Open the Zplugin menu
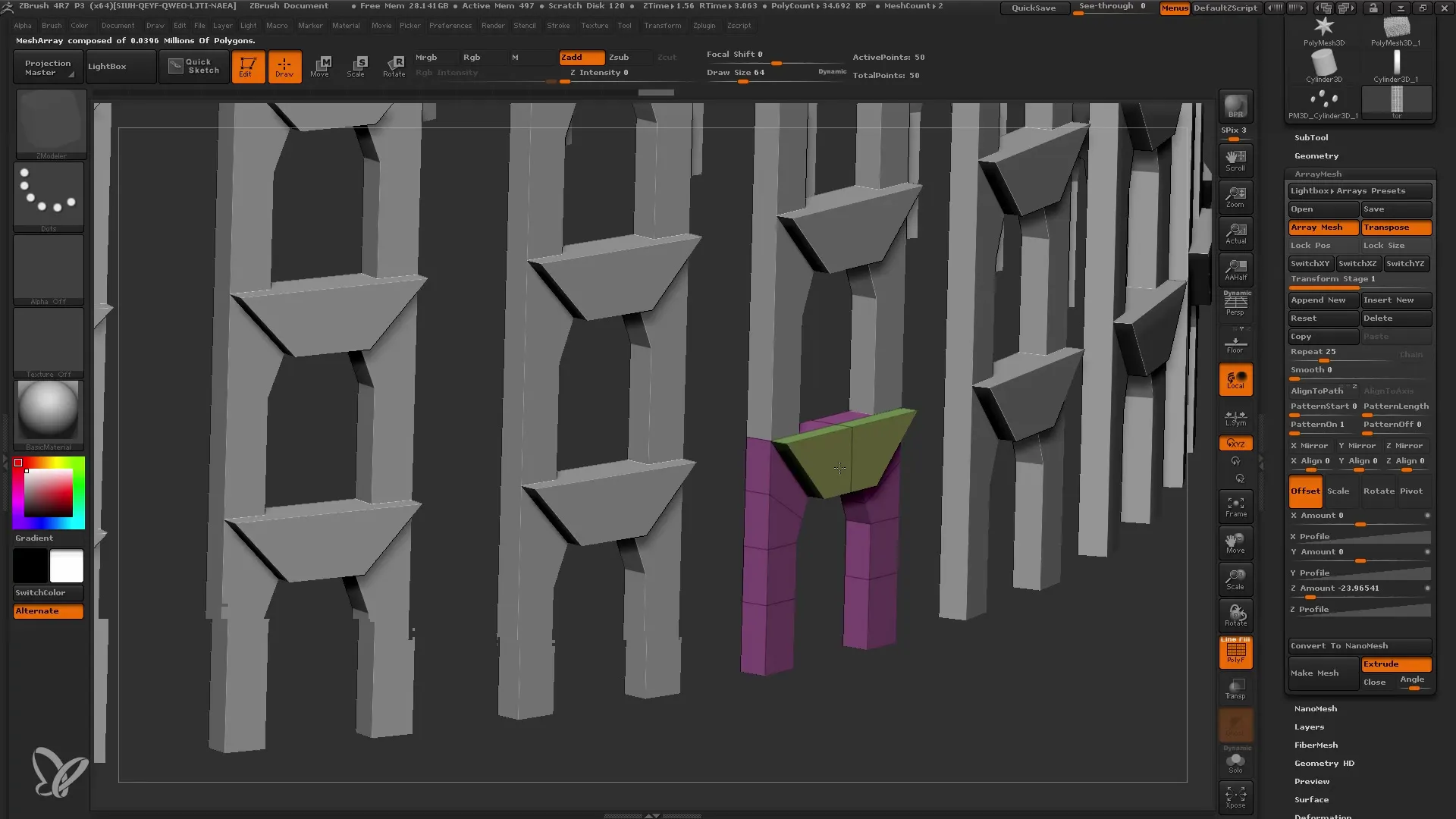The height and width of the screenshot is (819, 1456). (x=704, y=26)
